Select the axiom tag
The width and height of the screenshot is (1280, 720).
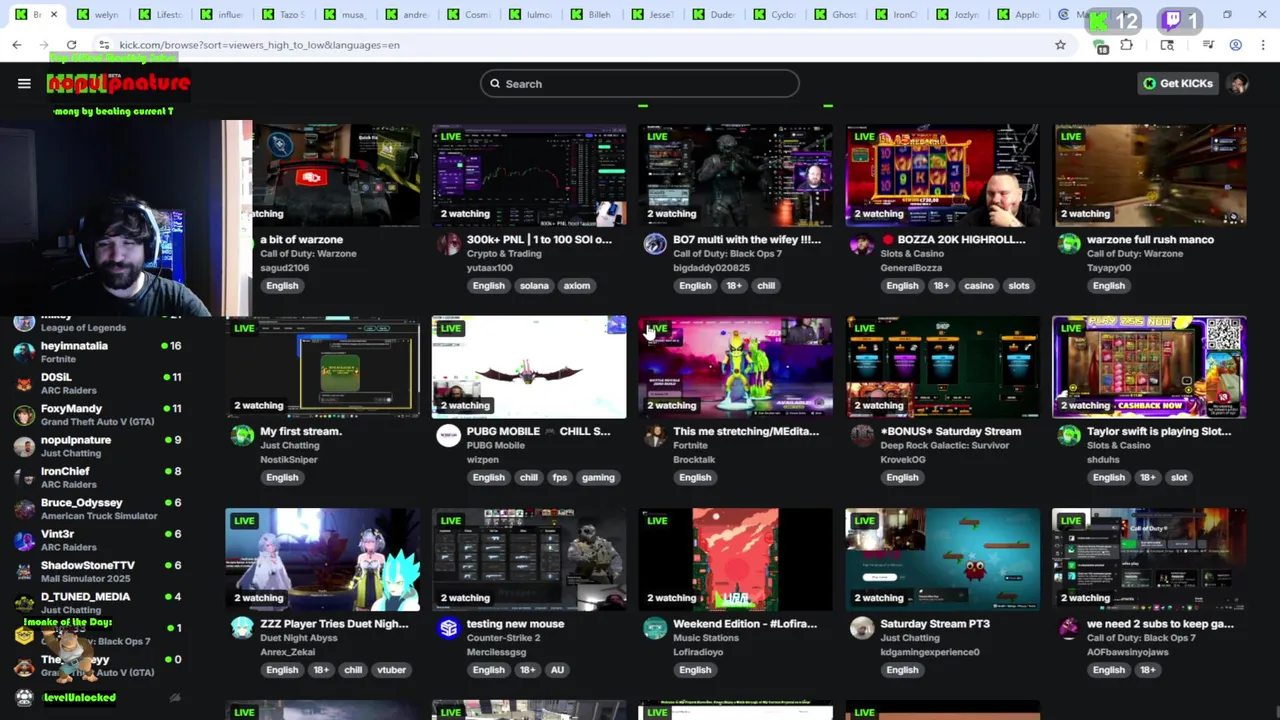point(577,286)
